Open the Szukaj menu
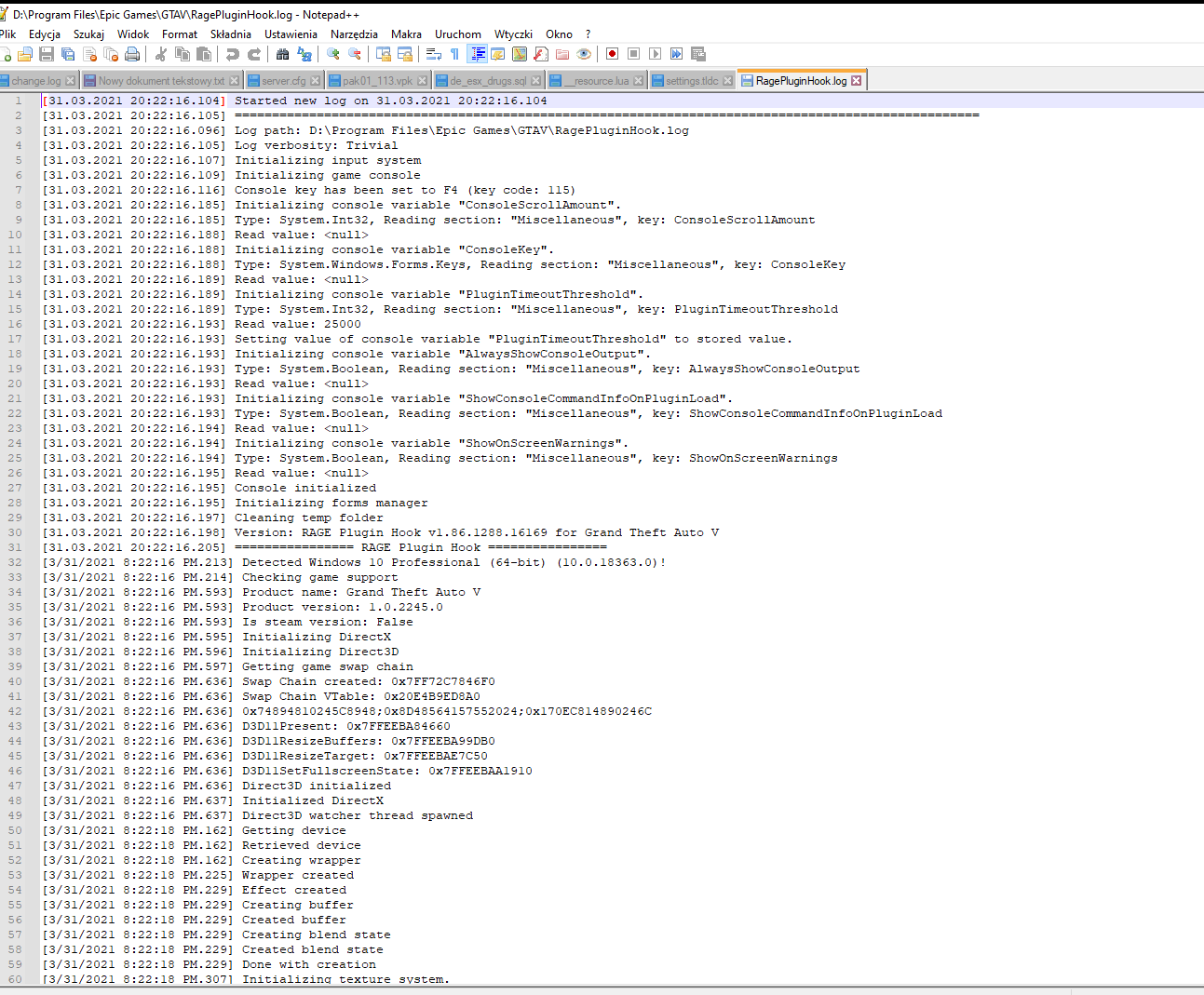 click(88, 34)
